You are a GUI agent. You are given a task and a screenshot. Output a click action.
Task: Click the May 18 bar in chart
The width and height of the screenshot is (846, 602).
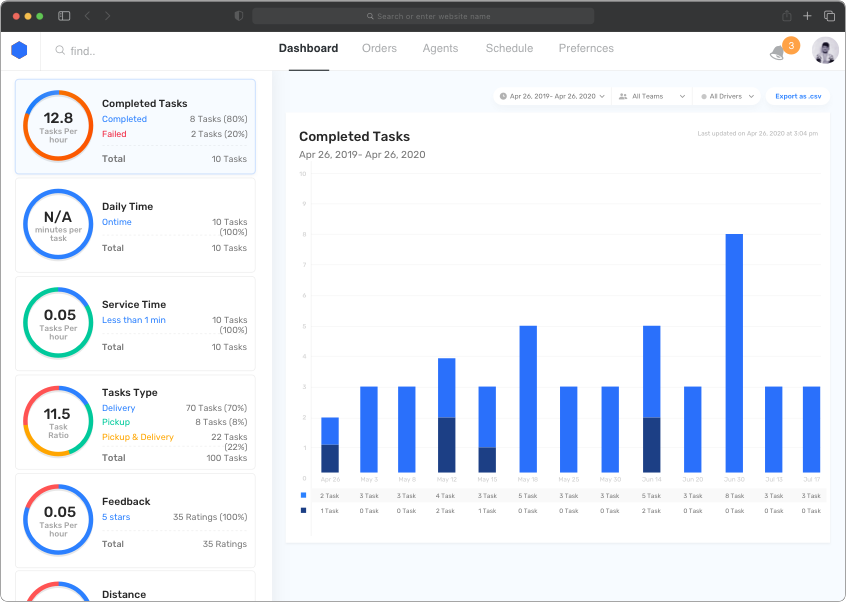528,399
